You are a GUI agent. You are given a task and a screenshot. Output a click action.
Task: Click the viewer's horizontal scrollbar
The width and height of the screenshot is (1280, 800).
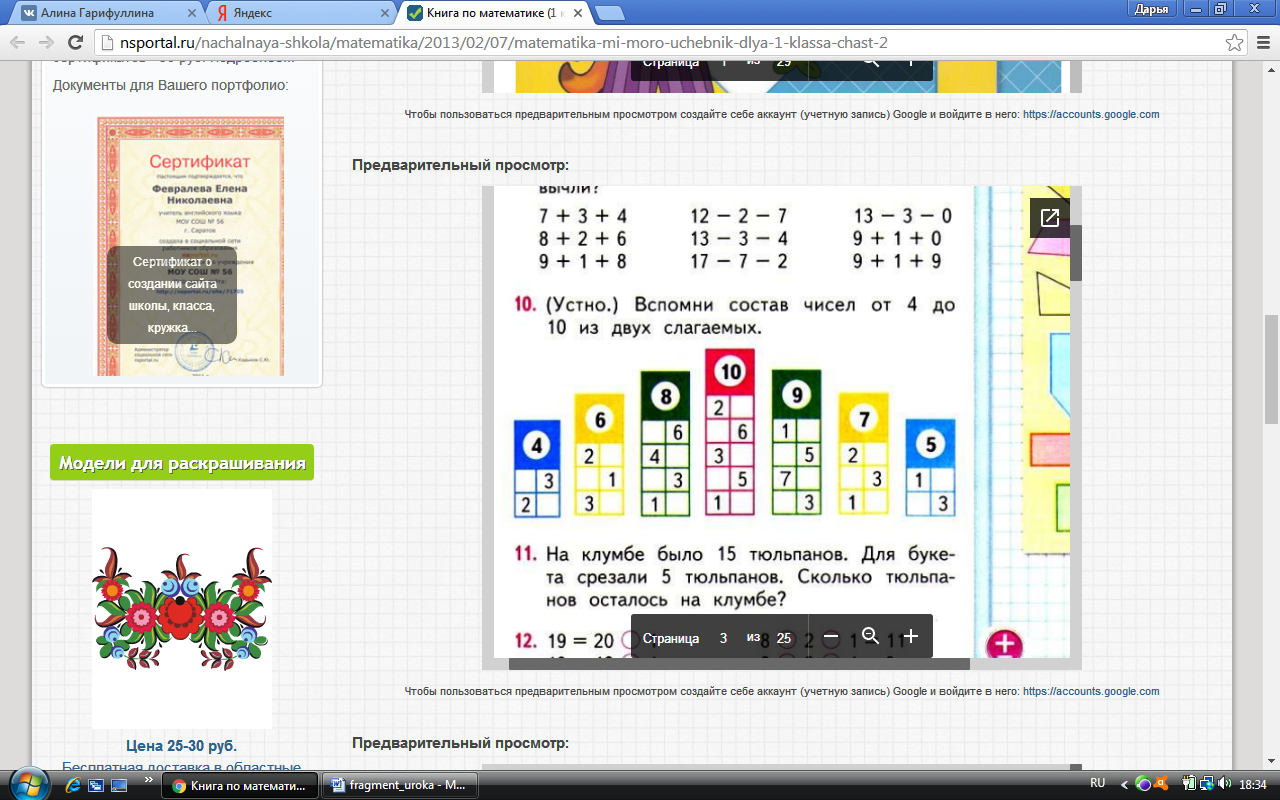pos(739,664)
